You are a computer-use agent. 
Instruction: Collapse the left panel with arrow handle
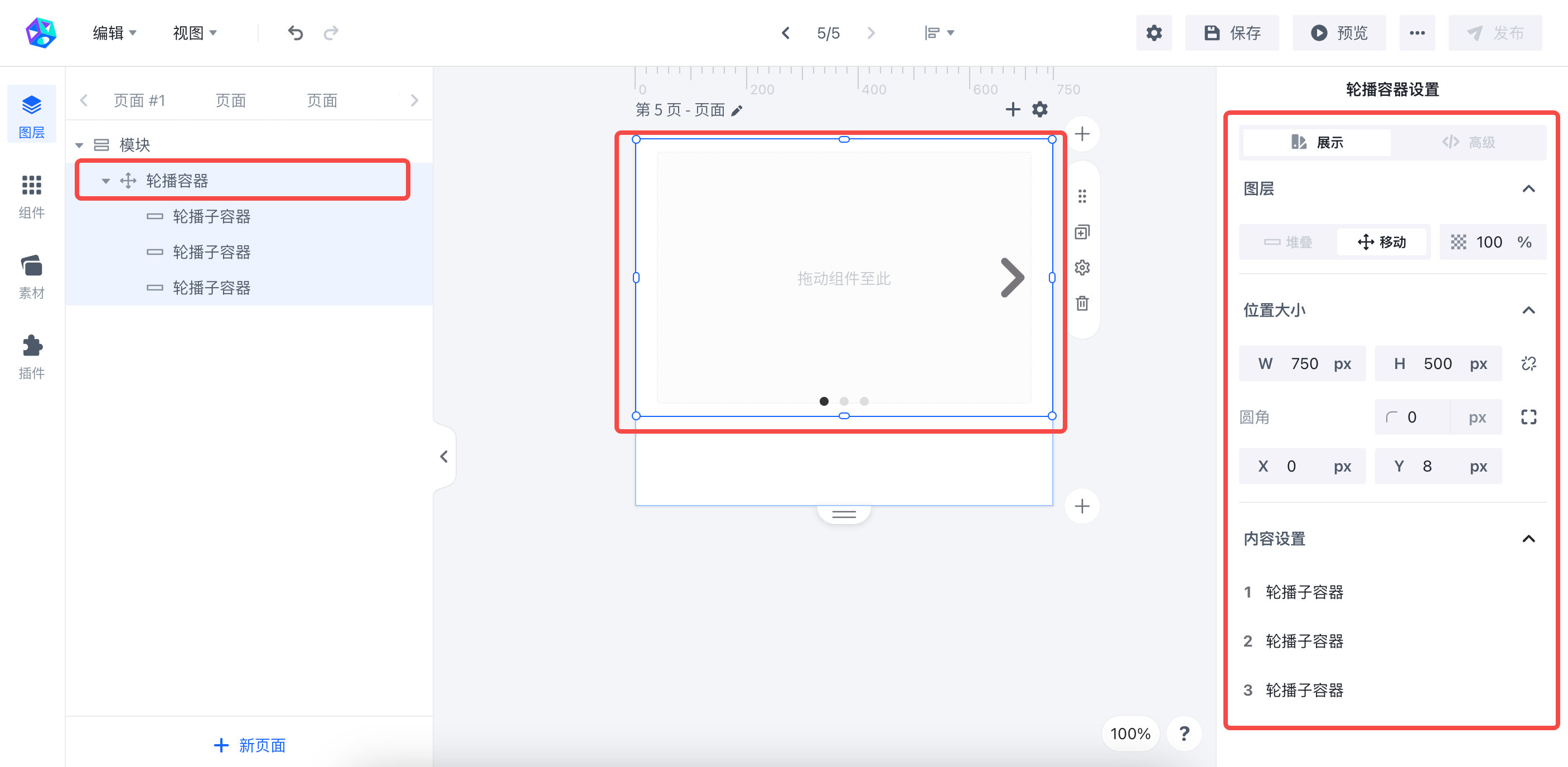[x=444, y=457]
